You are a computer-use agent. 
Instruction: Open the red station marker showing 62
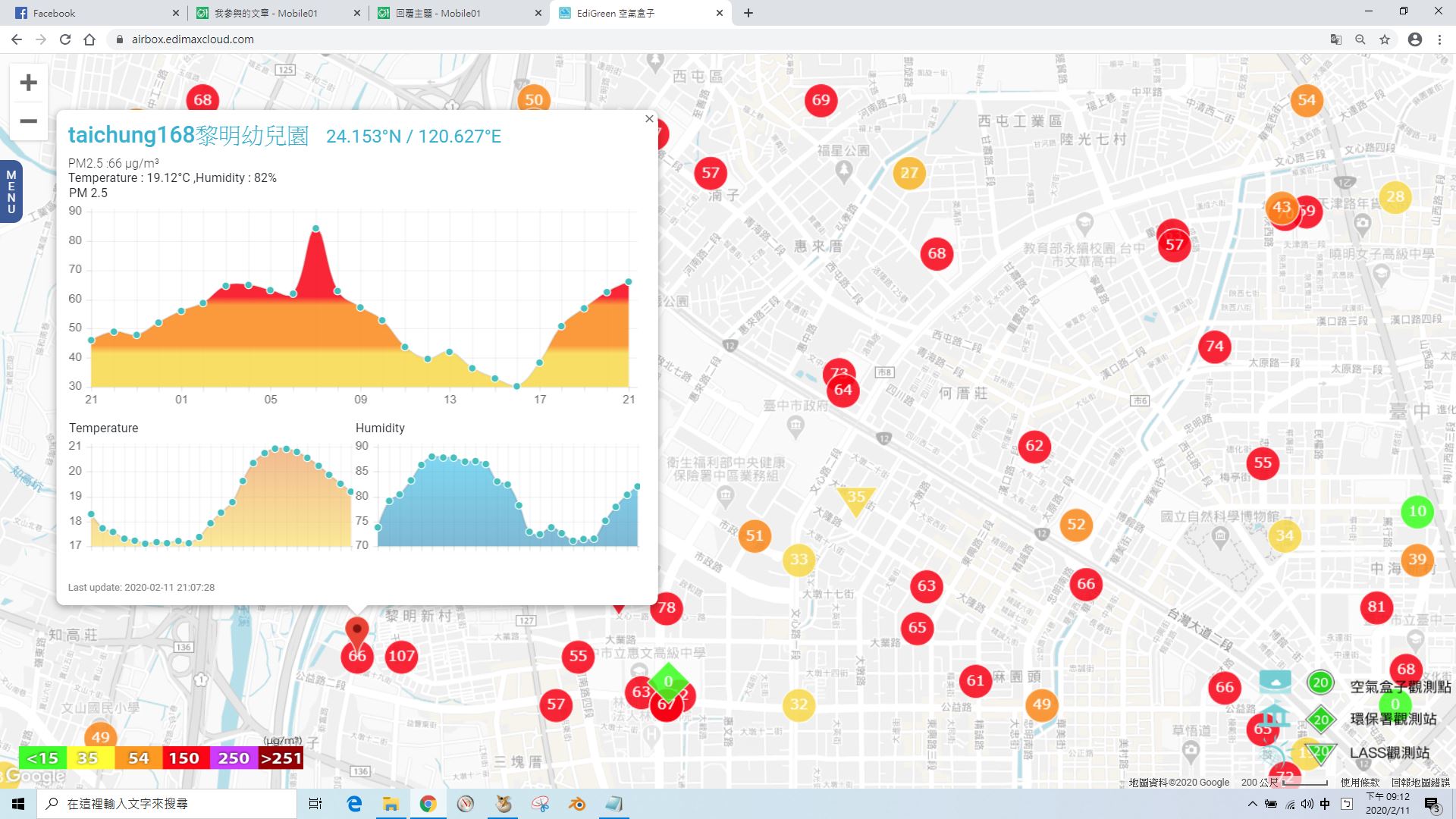click(1034, 446)
